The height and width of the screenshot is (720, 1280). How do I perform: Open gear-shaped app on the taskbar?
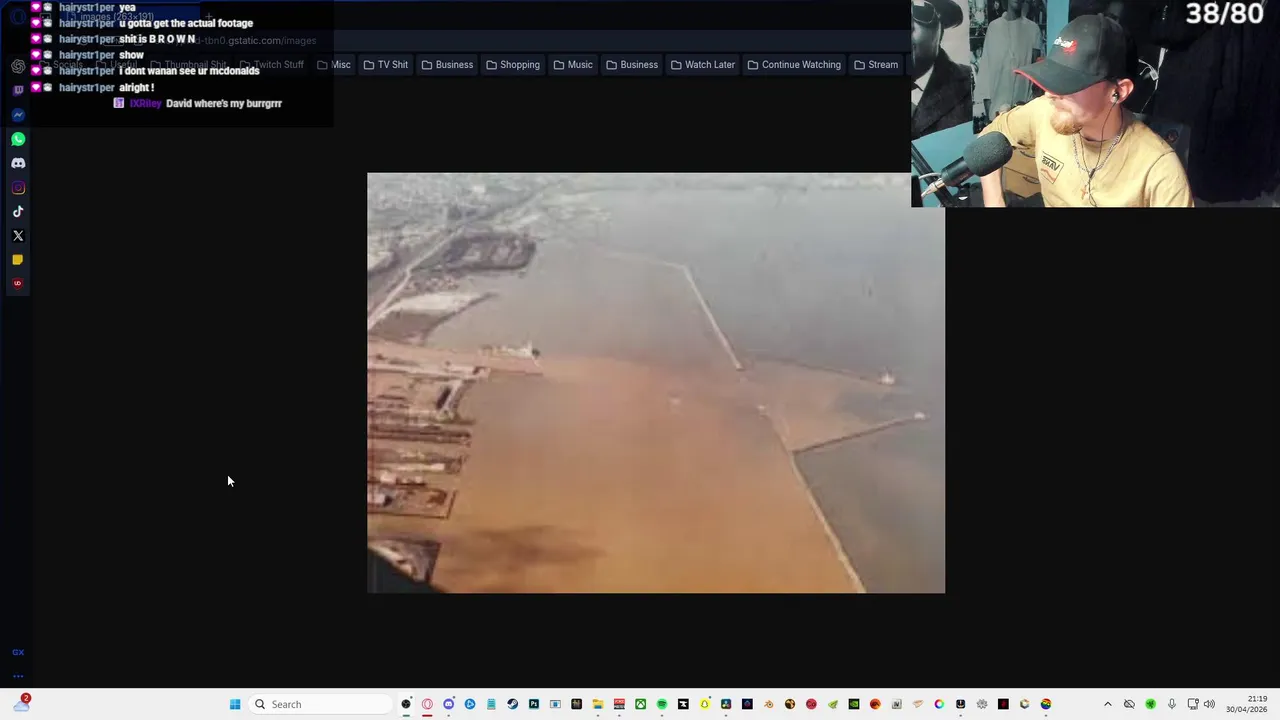coord(982,704)
